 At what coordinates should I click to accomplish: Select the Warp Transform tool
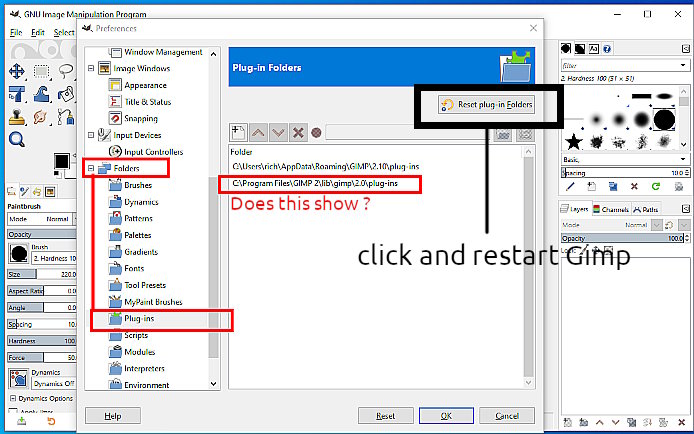point(42,94)
